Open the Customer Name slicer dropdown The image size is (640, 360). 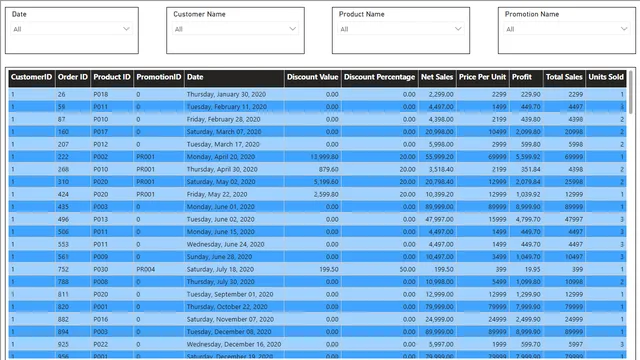pos(235,29)
